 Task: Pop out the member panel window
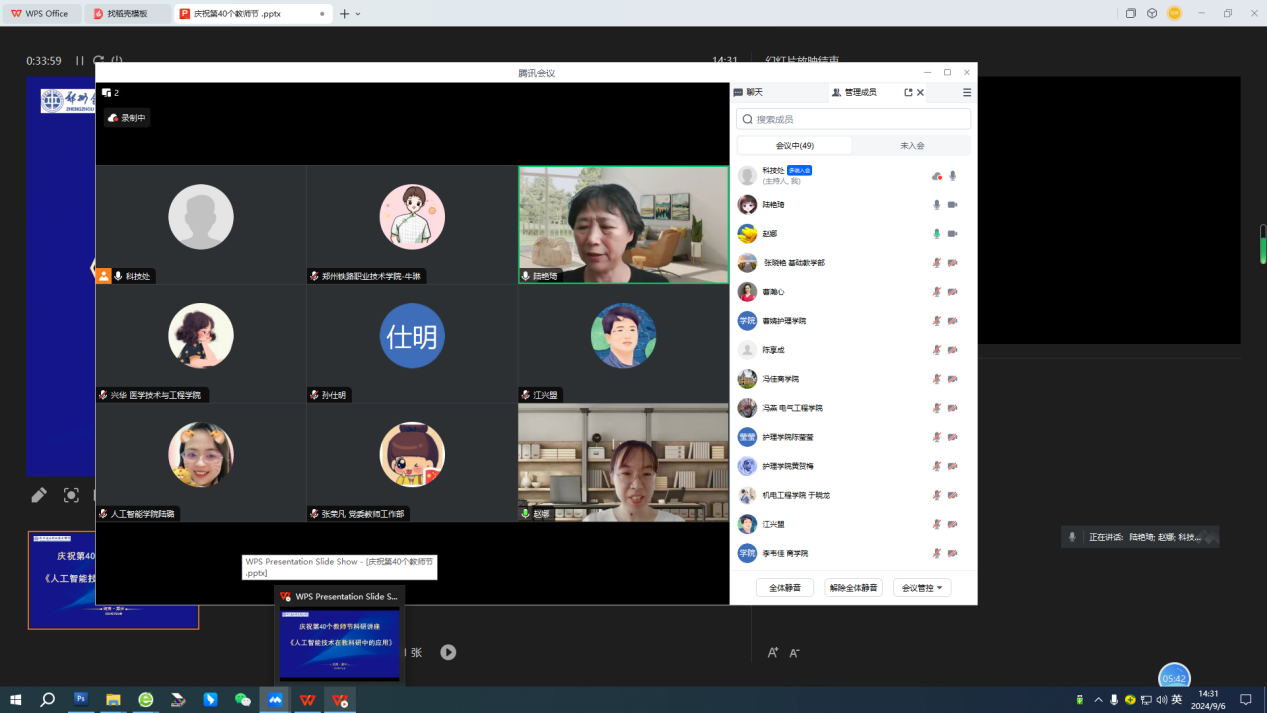tap(908, 92)
